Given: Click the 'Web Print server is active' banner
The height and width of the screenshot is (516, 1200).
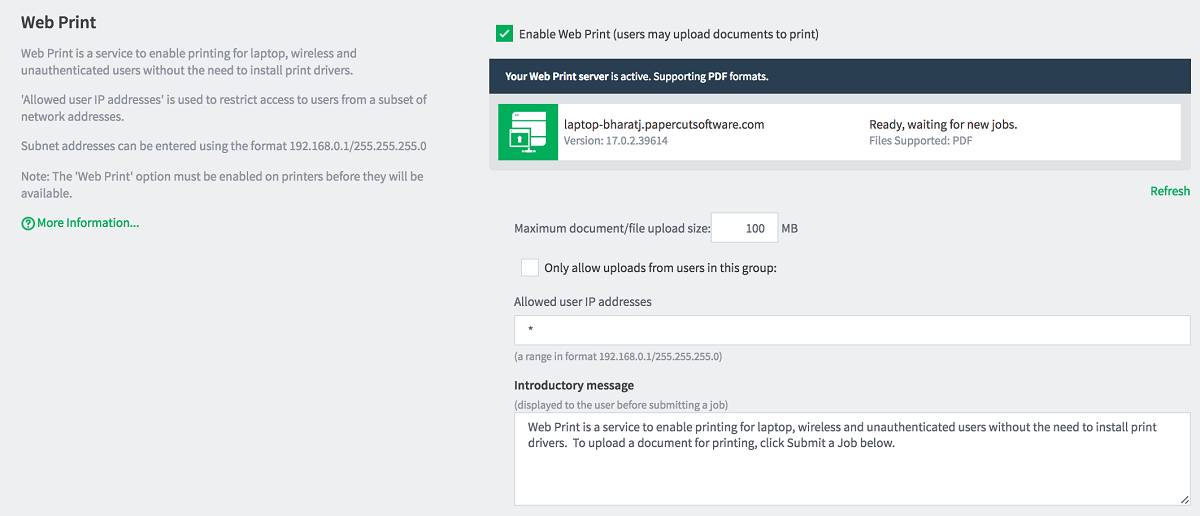Looking at the screenshot, I should (x=839, y=76).
